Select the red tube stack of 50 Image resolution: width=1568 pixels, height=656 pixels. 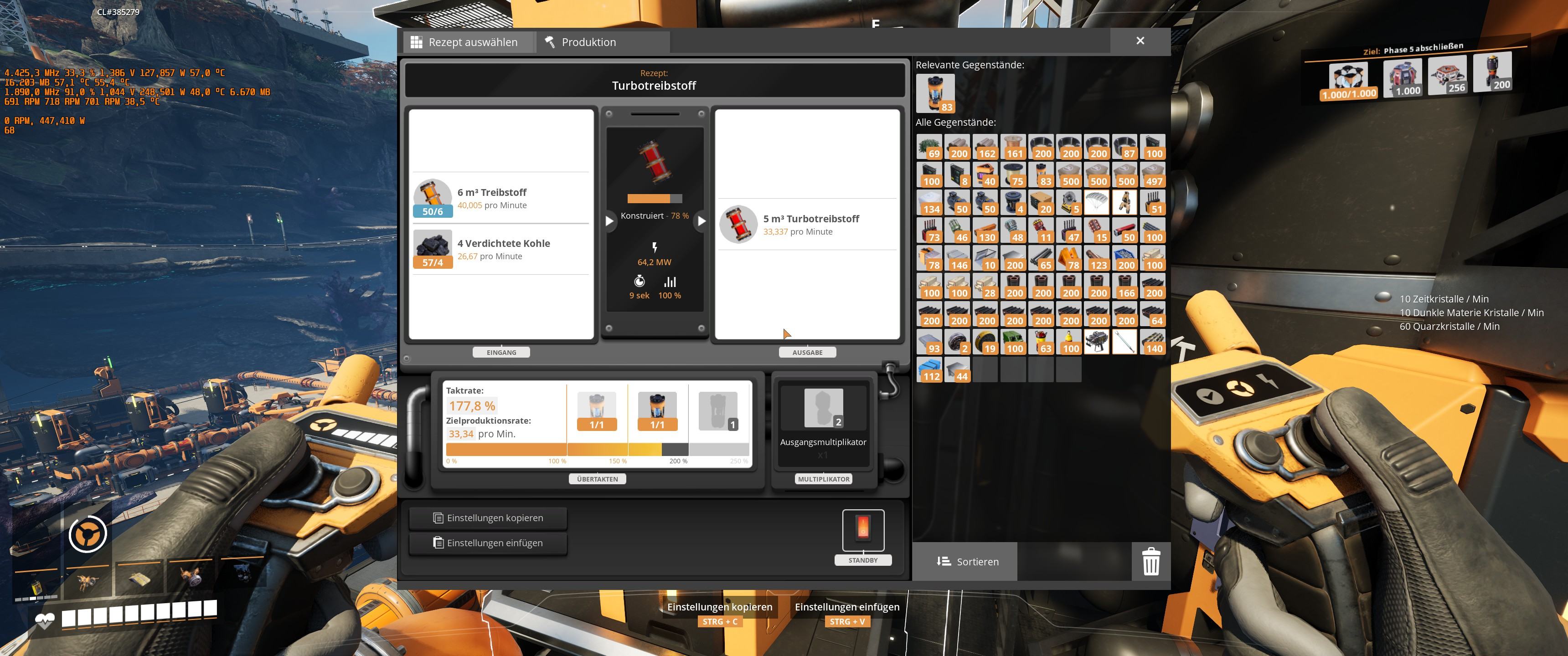pyautogui.click(x=1125, y=231)
